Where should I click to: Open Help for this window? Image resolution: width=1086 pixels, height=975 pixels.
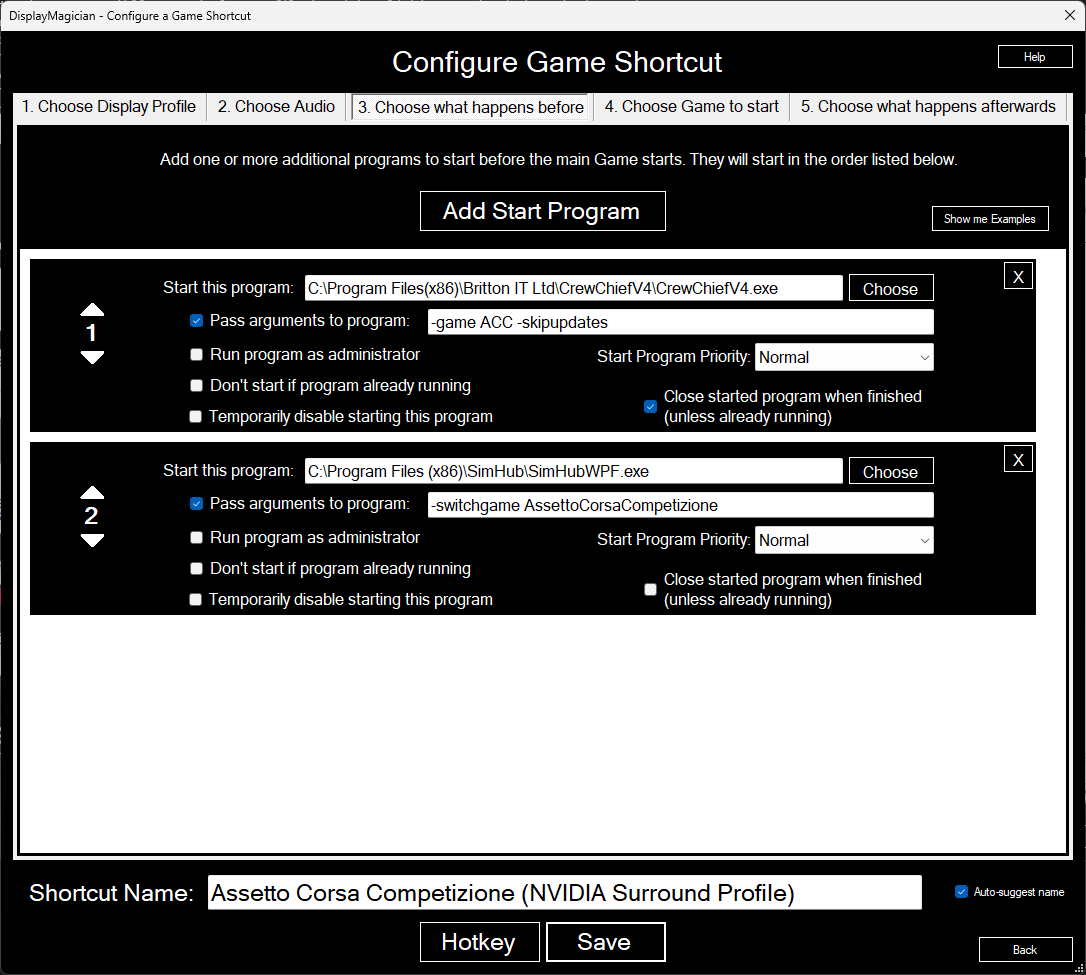[x=1035, y=57]
